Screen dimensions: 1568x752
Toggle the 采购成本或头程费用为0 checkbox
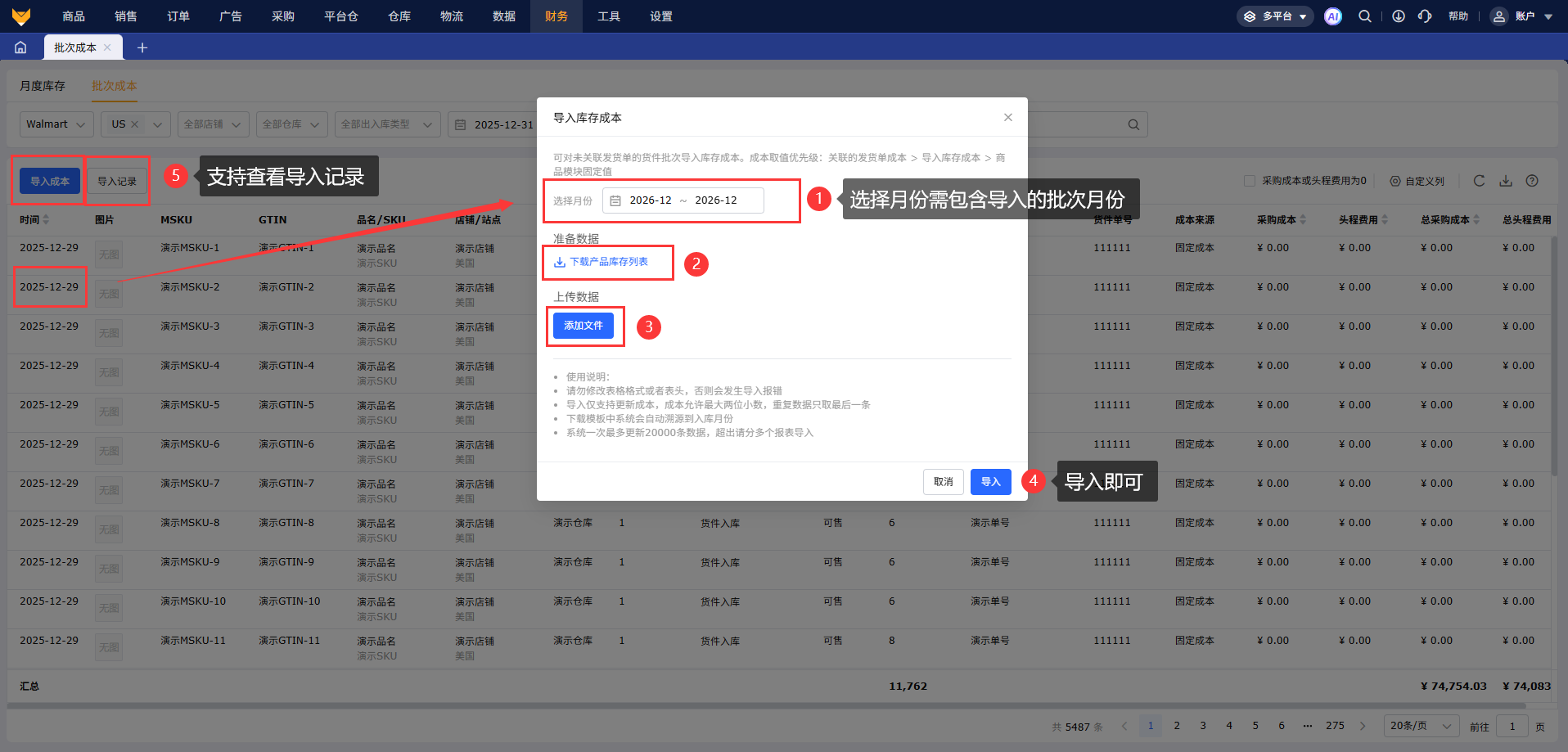(1250, 181)
